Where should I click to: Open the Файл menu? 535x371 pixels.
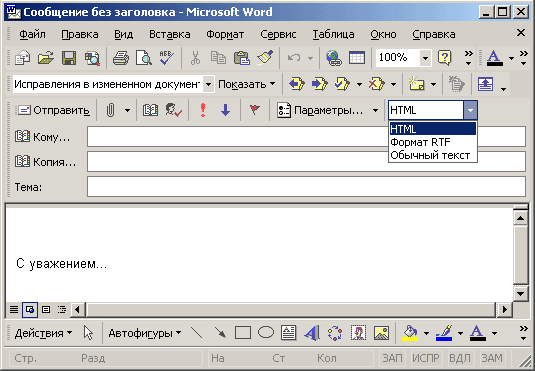click(32, 34)
